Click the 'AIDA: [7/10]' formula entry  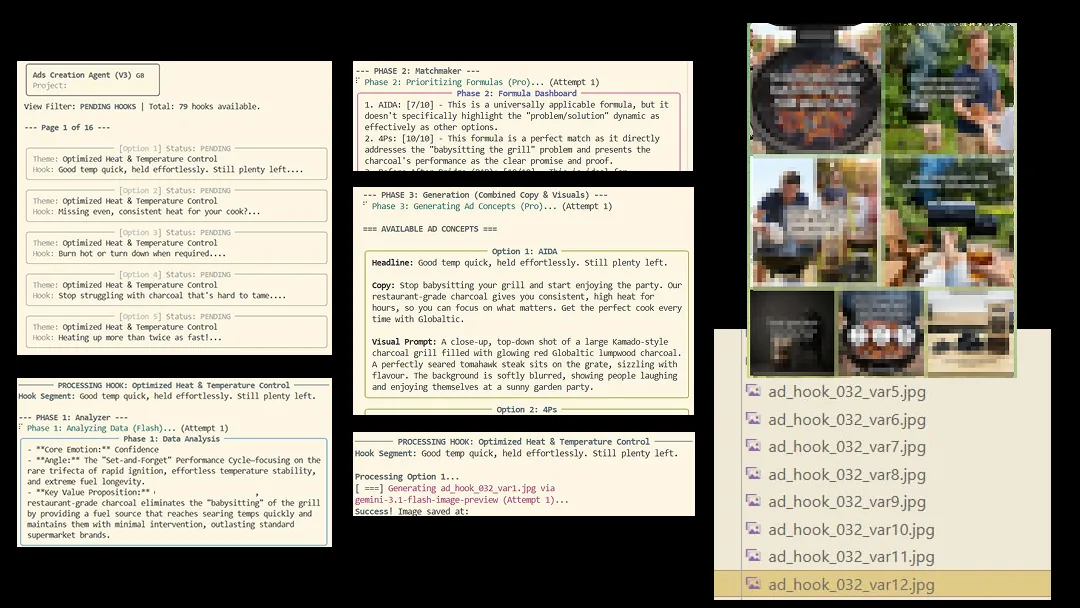517,116
